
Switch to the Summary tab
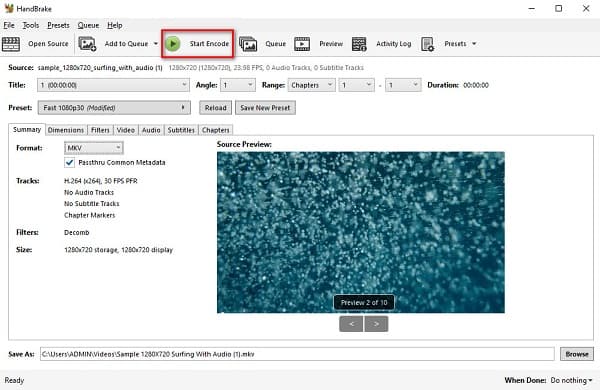[x=27, y=129]
